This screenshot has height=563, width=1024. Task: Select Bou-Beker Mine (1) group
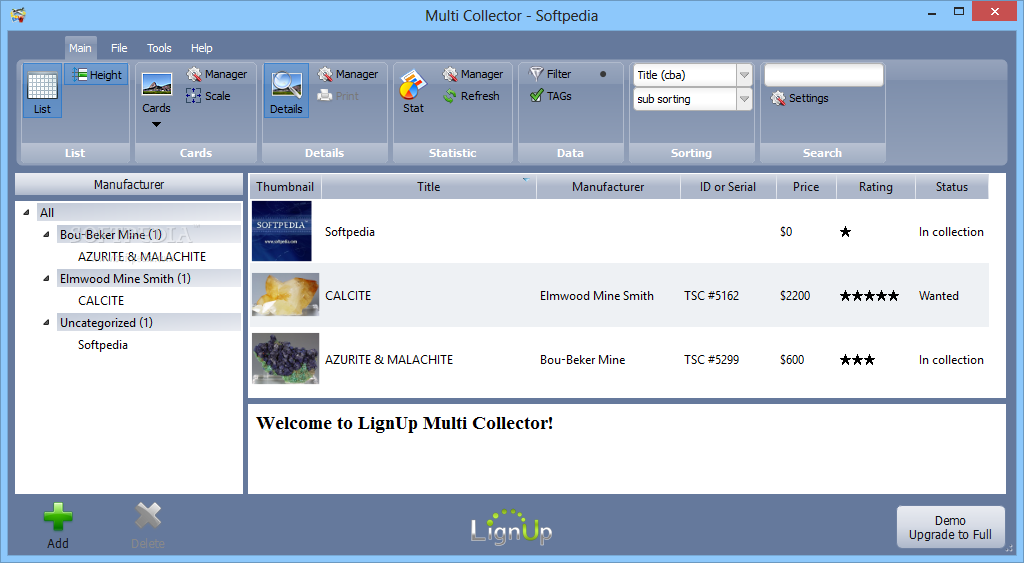point(149,234)
